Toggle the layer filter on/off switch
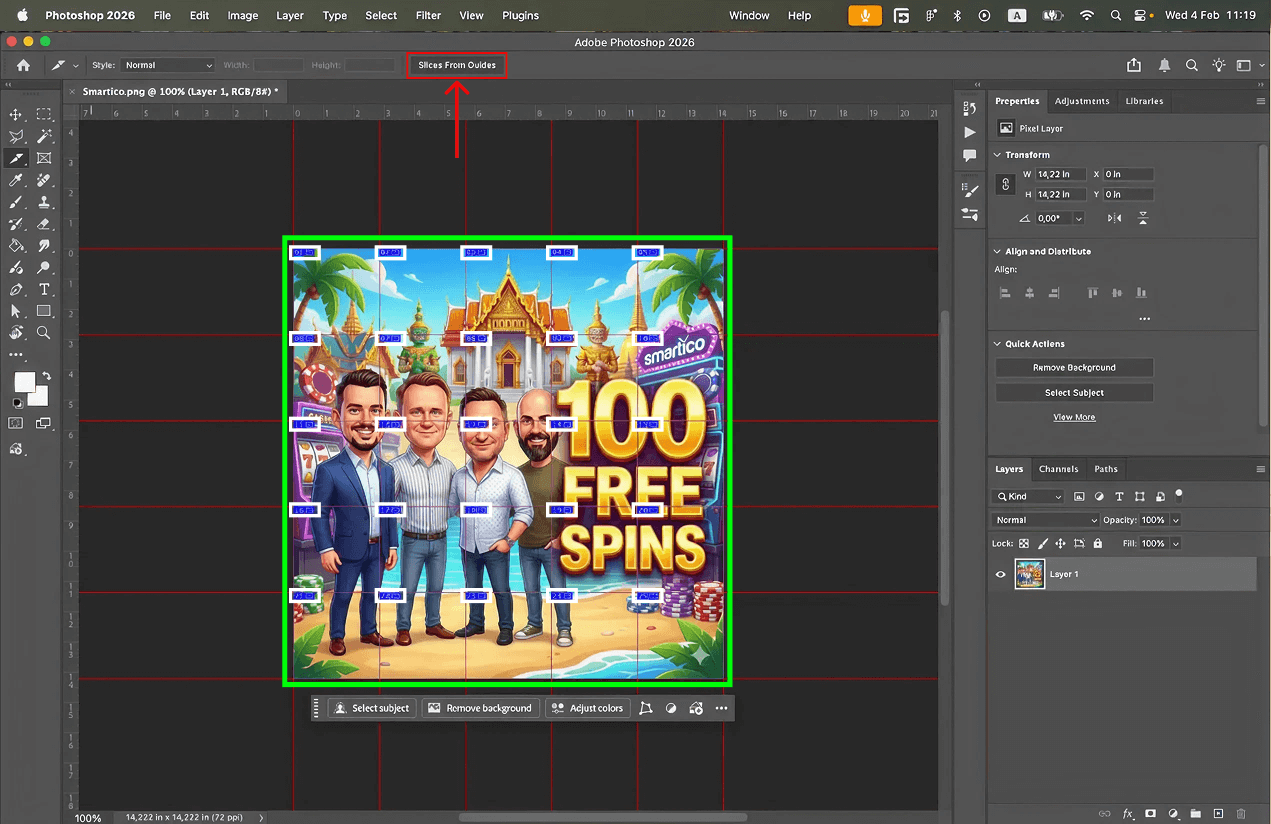Image resolution: width=1271 pixels, height=824 pixels. point(1179,494)
